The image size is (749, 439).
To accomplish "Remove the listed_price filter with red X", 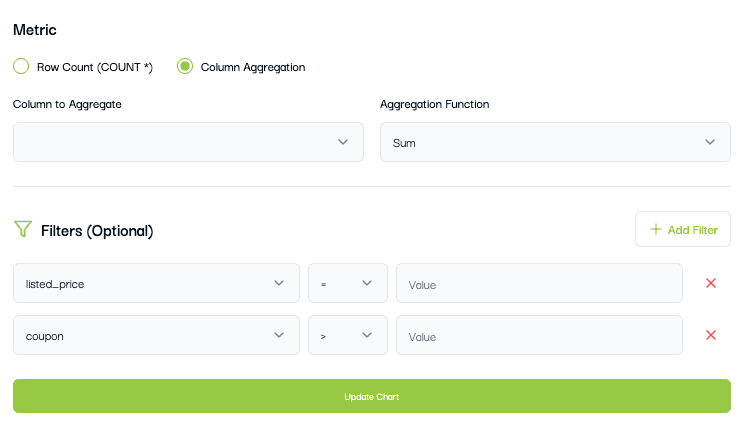I will [711, 283].
